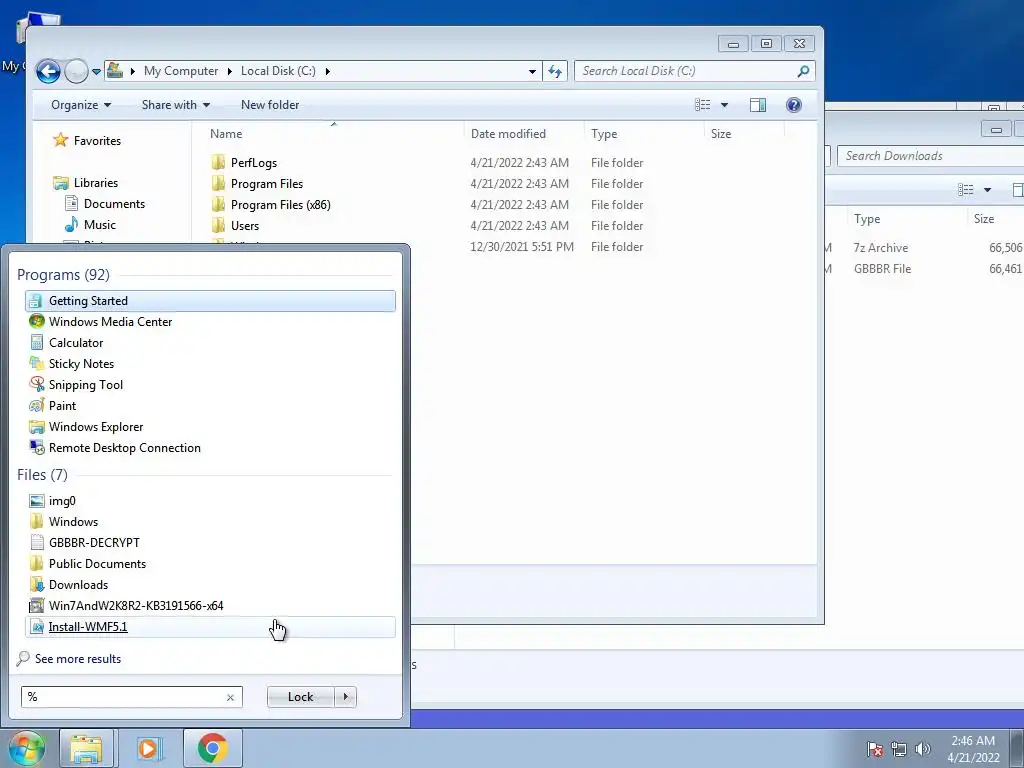Click the Windows Start orb

[26, 748]
